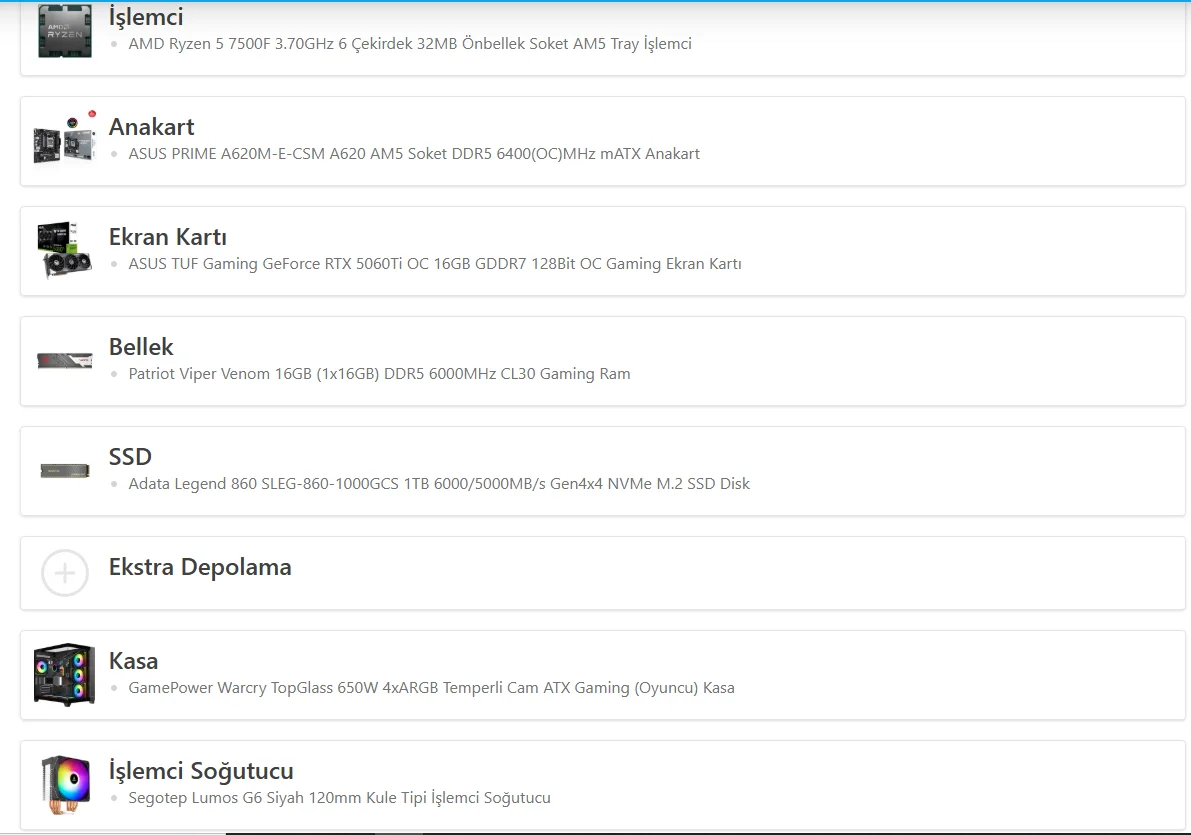
Task: Click the ASUS TUF graphics card thumbnail
Action: (x=65, y=250)
